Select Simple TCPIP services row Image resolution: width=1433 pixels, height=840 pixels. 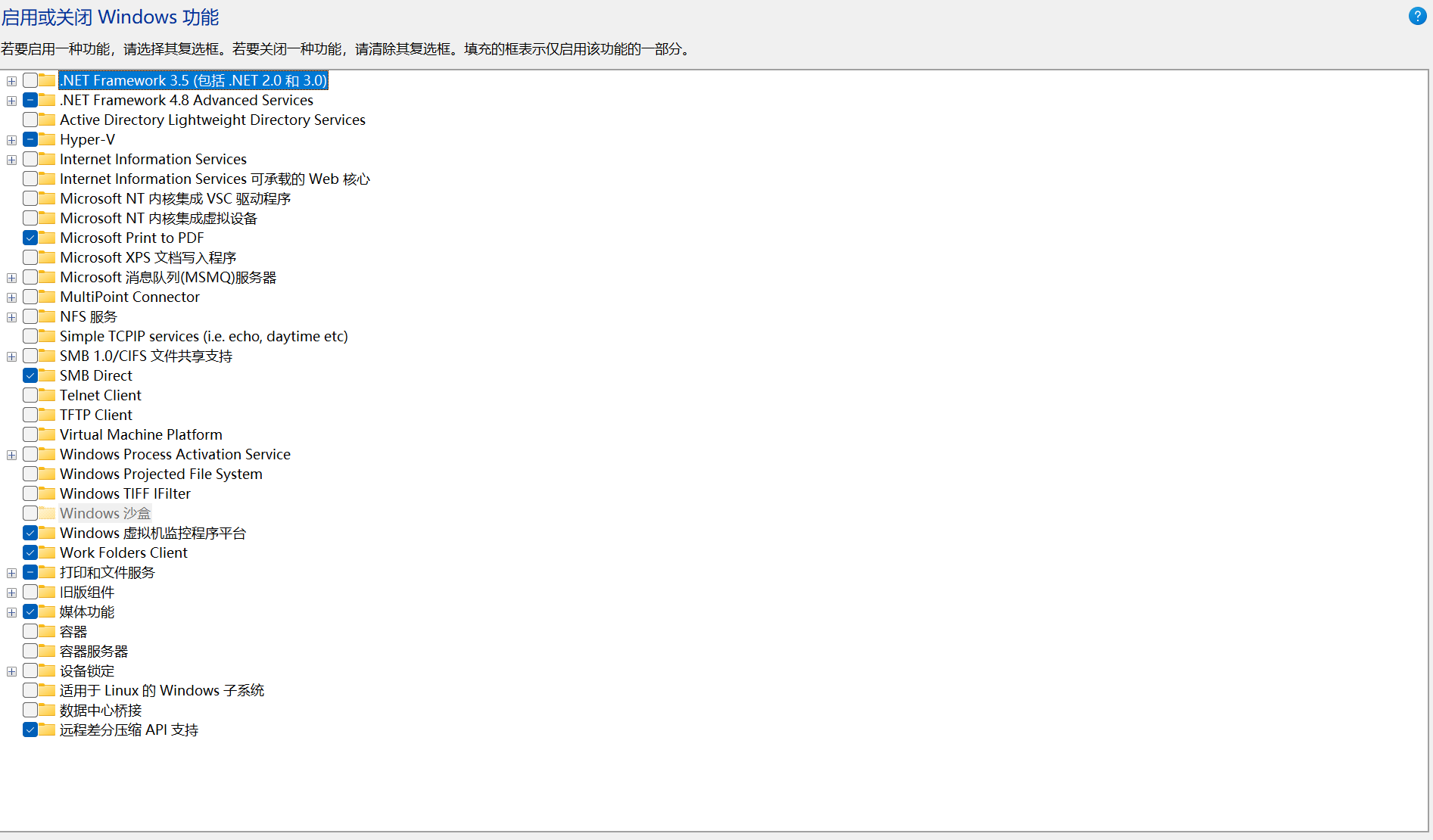click(x=204, y=336)
